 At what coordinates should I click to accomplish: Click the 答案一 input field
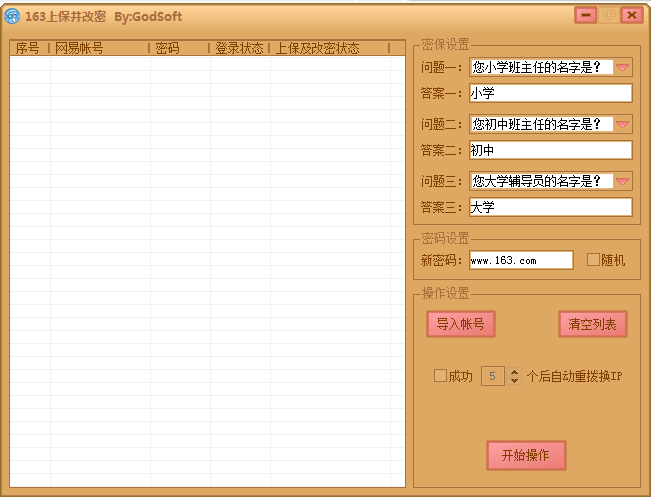coord(551,93)
